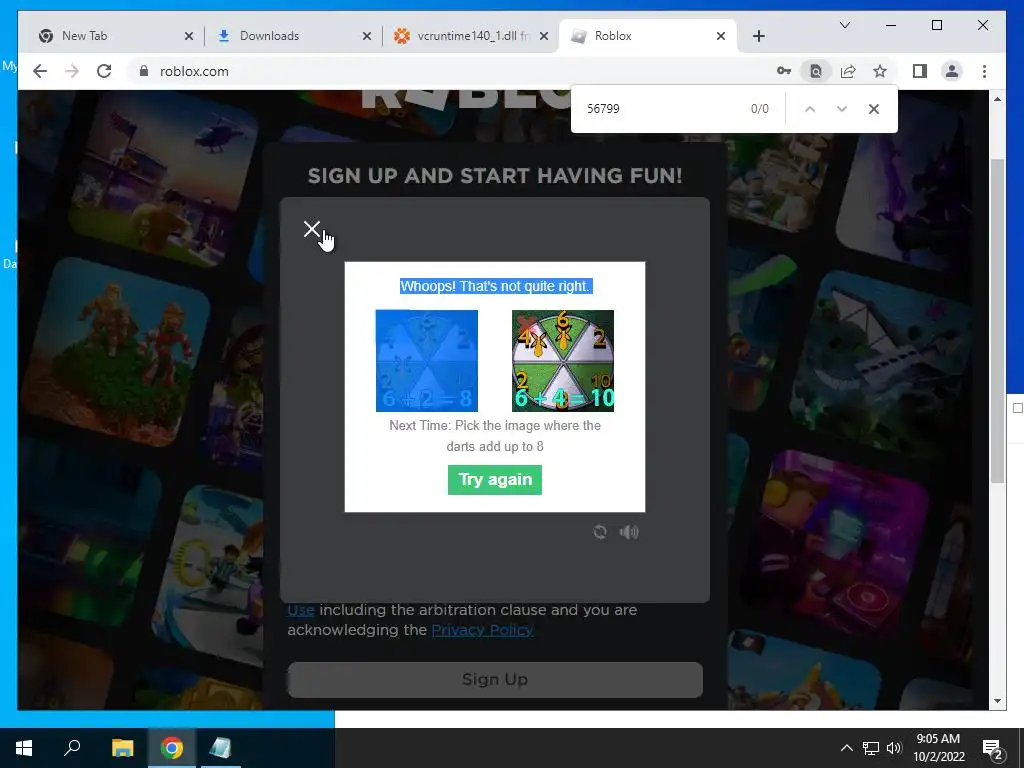Viewport: 1024px width, 768px height.
Task: Close the Downloads tab
Action: (367, 36)
